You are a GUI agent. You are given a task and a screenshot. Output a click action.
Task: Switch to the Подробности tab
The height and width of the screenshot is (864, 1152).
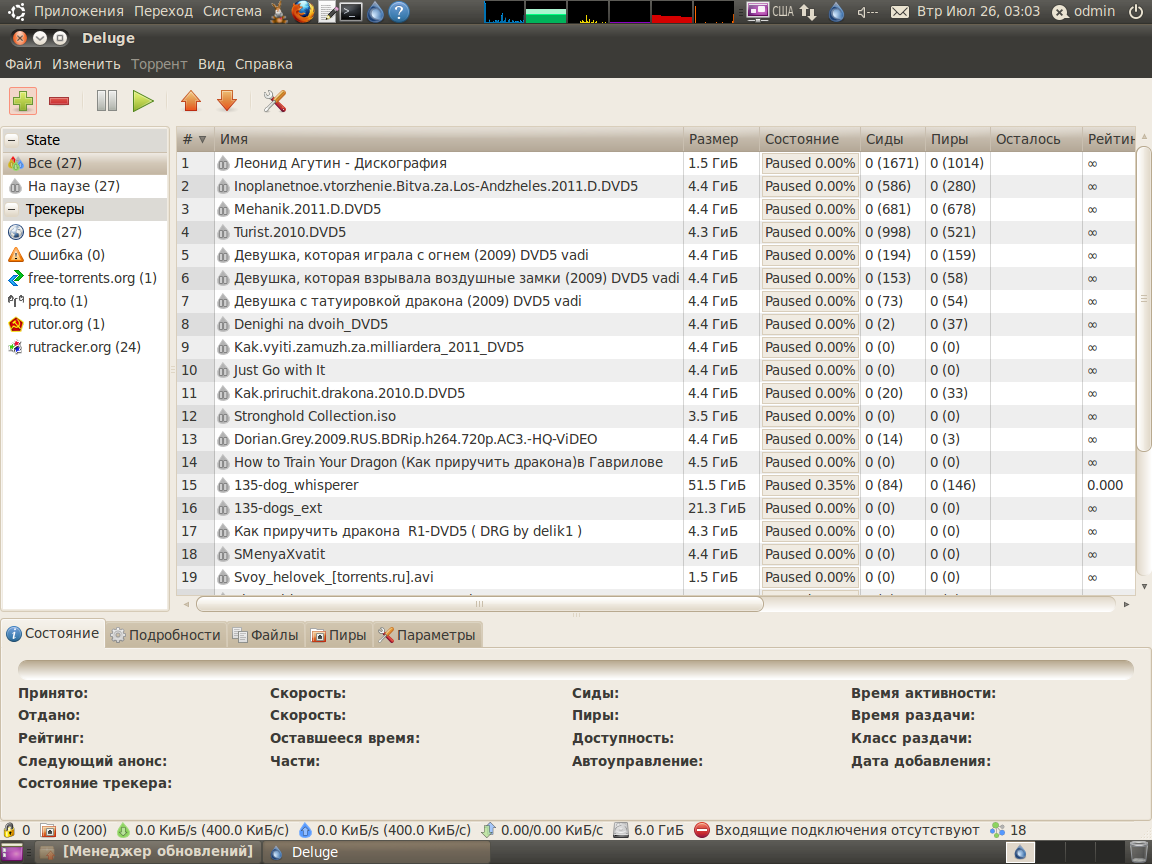tap(166, 635)
